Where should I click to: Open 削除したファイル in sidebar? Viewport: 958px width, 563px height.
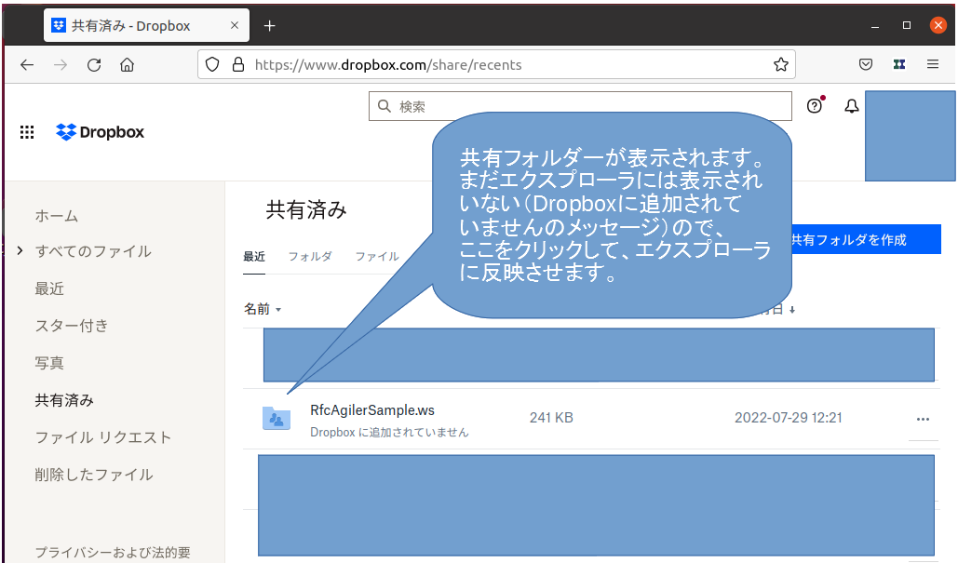pos(94,475)
